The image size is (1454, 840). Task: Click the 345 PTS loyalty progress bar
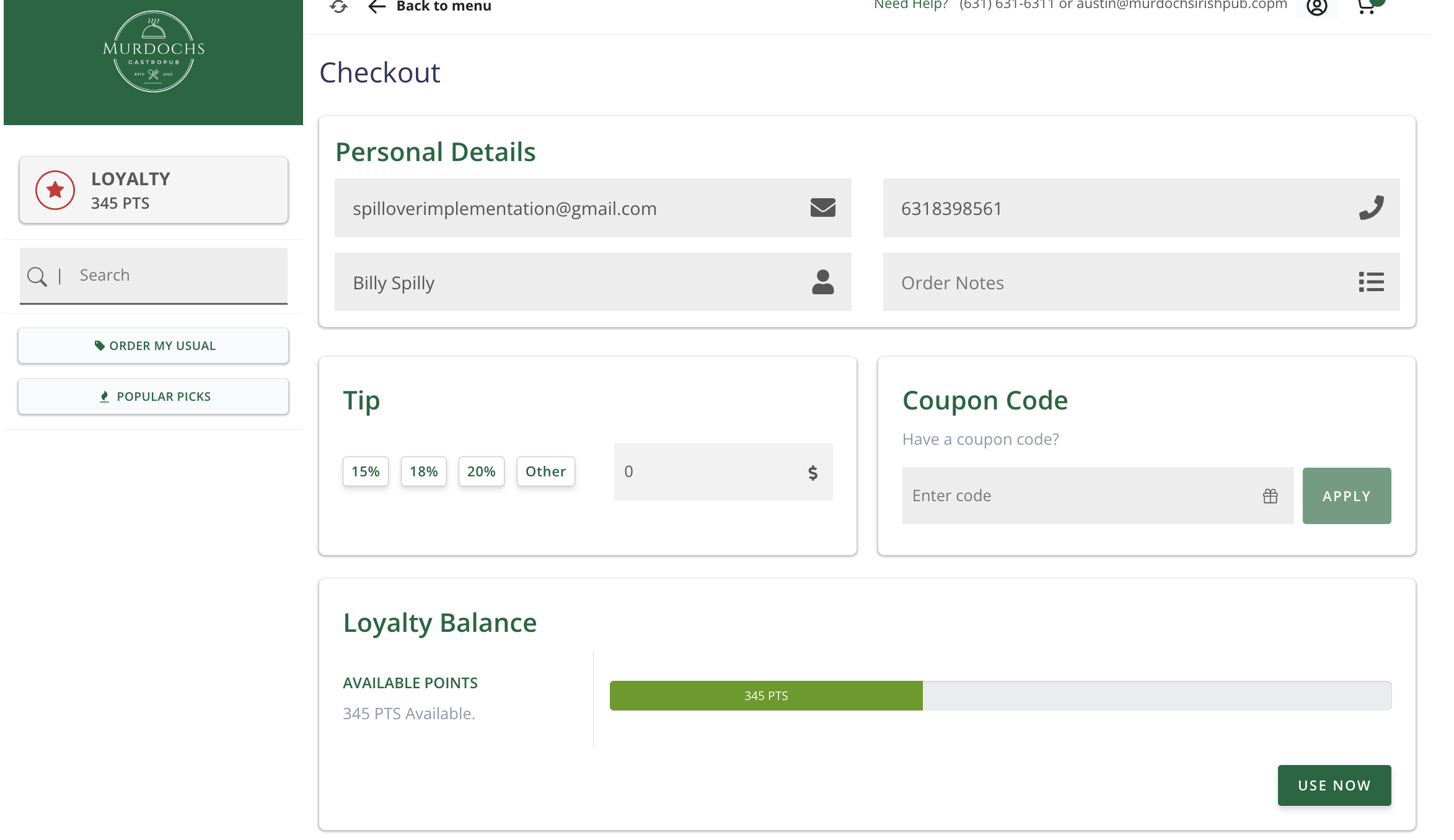(x=1000, y=696)
